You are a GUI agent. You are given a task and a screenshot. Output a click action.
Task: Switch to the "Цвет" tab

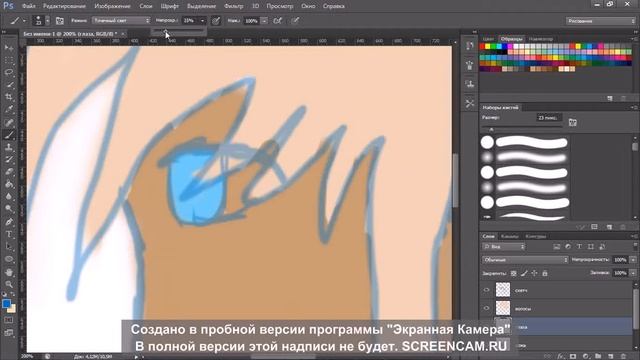click(488, 39)
